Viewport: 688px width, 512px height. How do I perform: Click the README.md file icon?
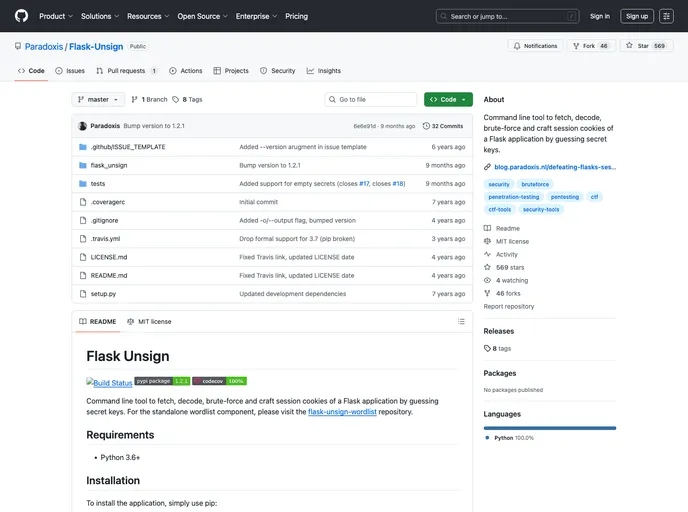82,276
